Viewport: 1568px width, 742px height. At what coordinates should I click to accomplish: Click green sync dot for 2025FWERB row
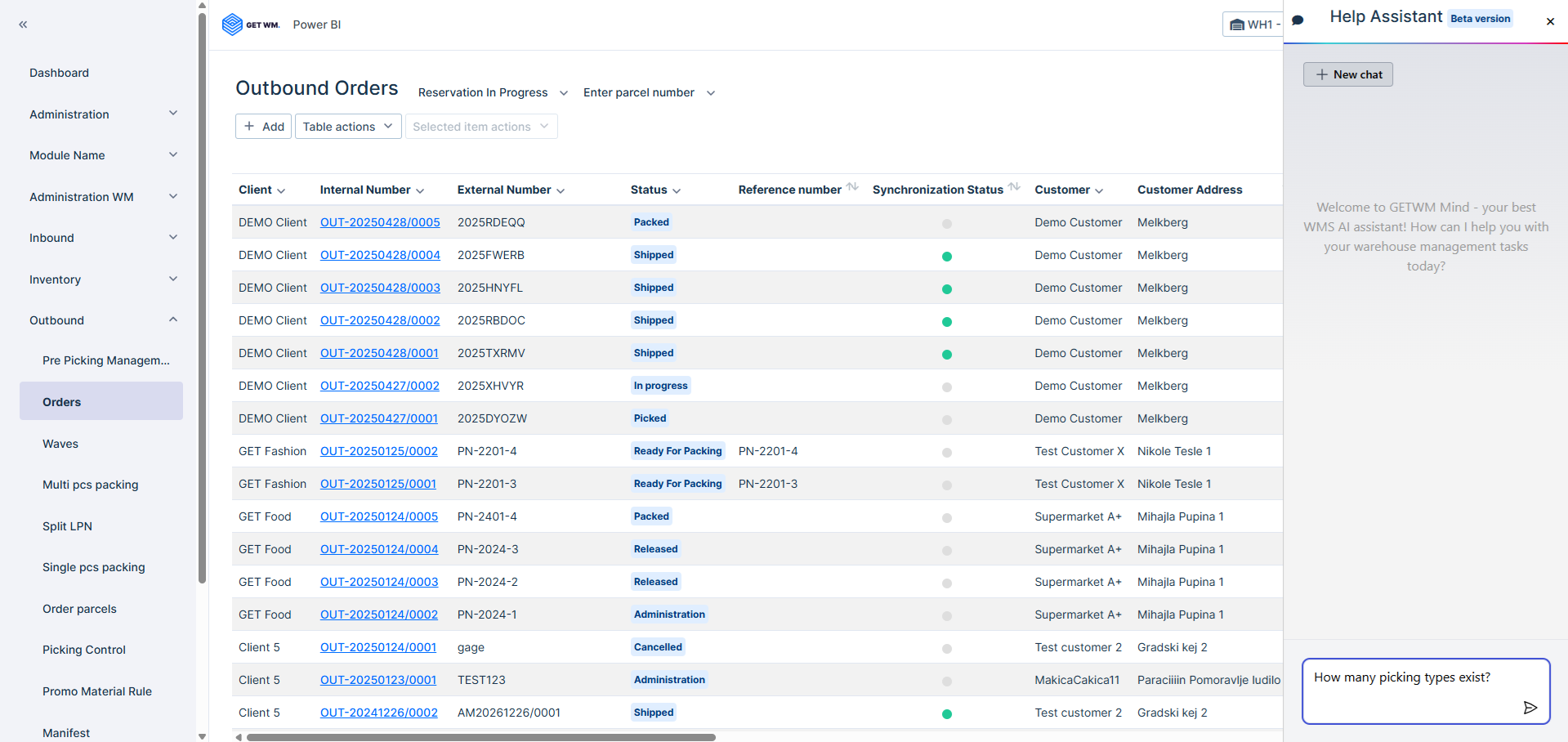(x=947, y=256)
